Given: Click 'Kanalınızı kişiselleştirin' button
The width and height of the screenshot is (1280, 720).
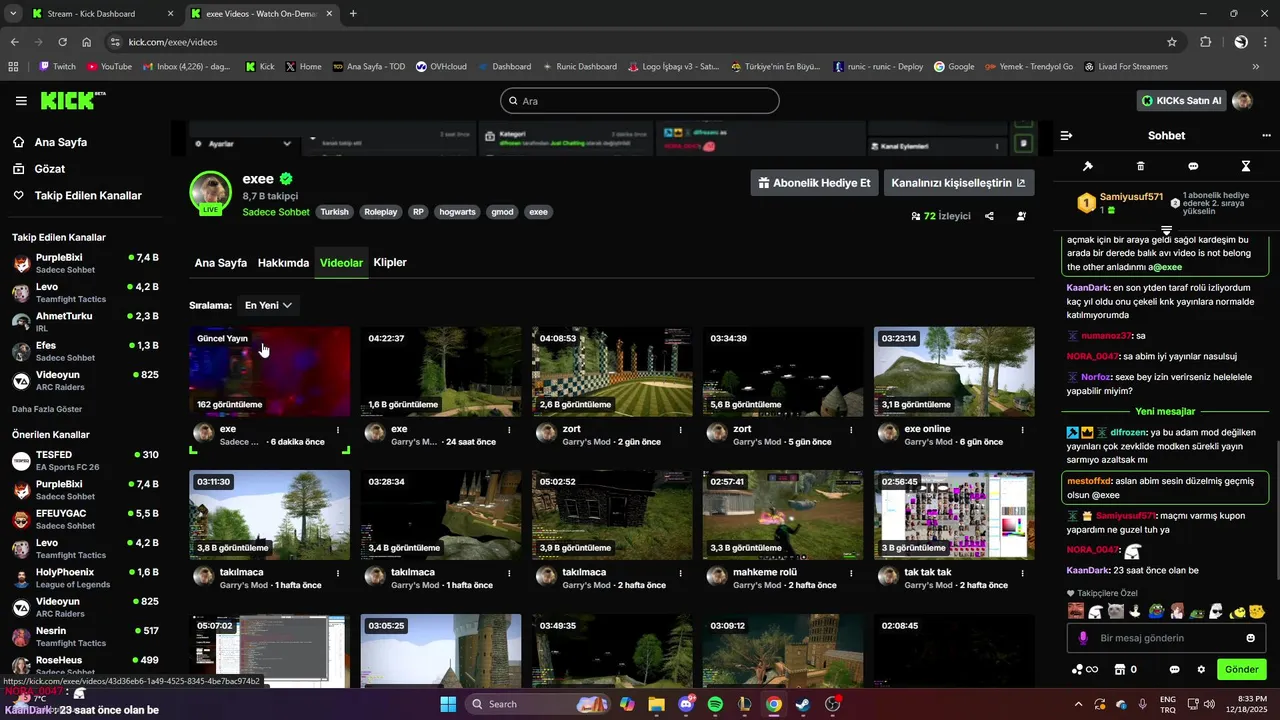Looking at the screenshot, I should coord(958,183).
